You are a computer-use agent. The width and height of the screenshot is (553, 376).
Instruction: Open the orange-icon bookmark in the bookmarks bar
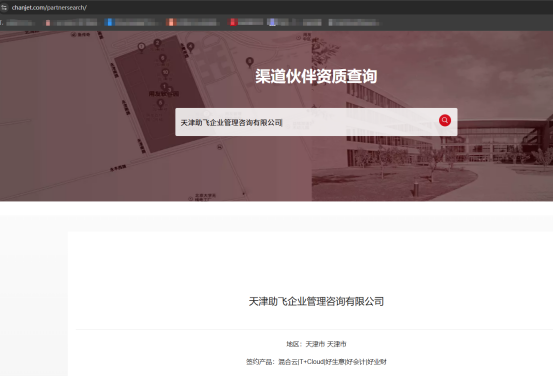pyautogui.click(x=192, y=23)
